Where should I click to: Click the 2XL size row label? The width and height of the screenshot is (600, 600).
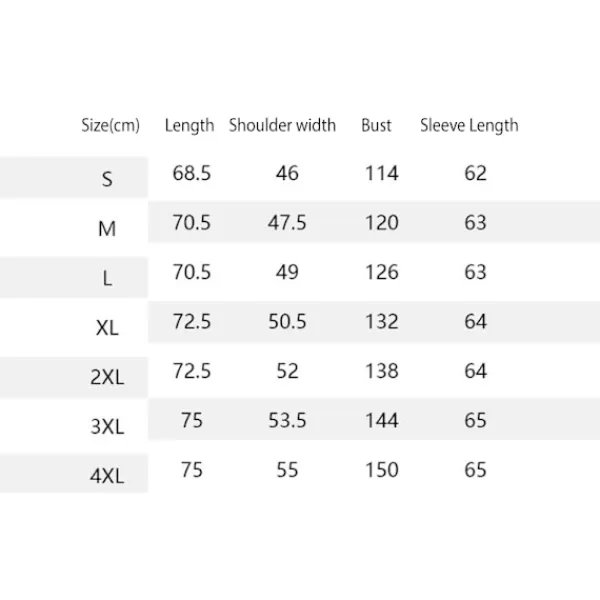tap(107, 378)
